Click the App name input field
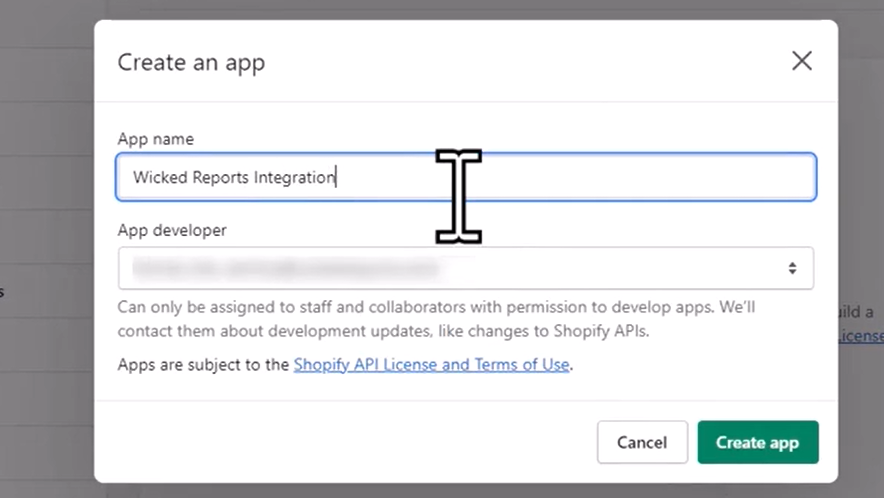 (x=466, y=177)
